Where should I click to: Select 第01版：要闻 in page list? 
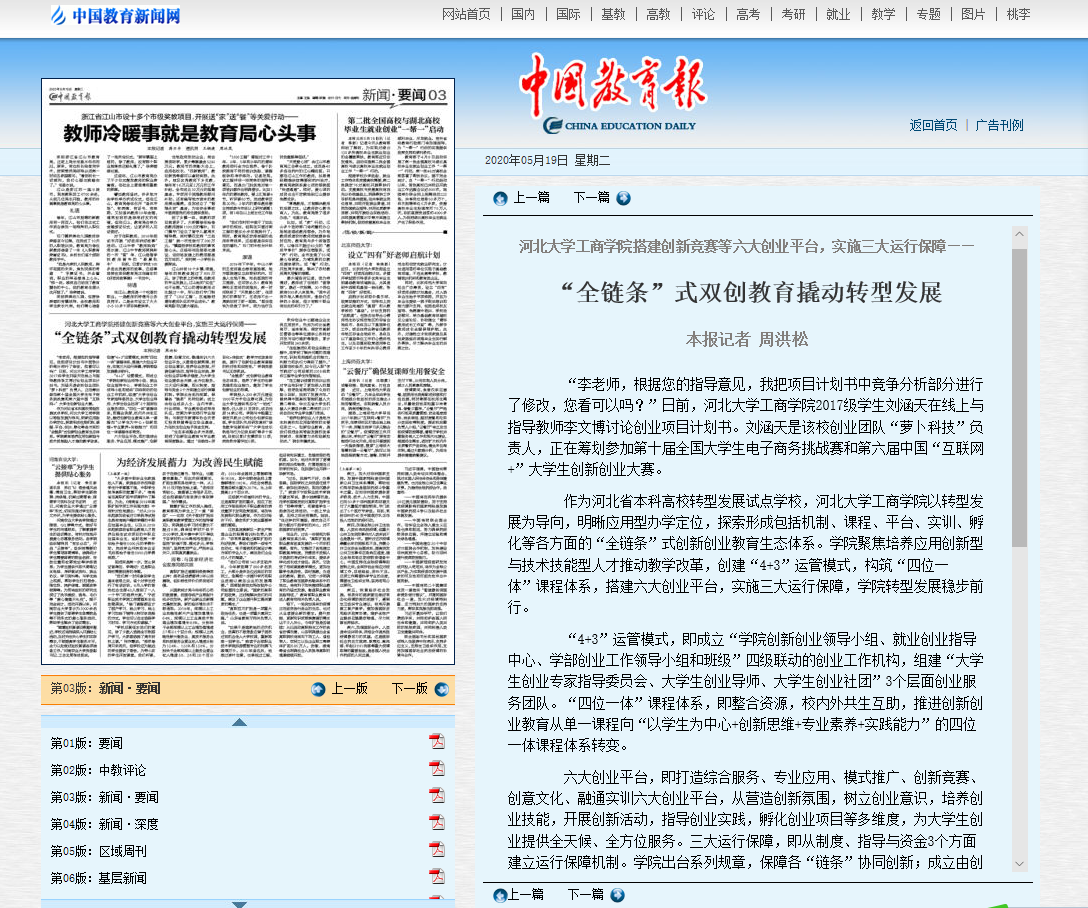(x=87, y=744)
